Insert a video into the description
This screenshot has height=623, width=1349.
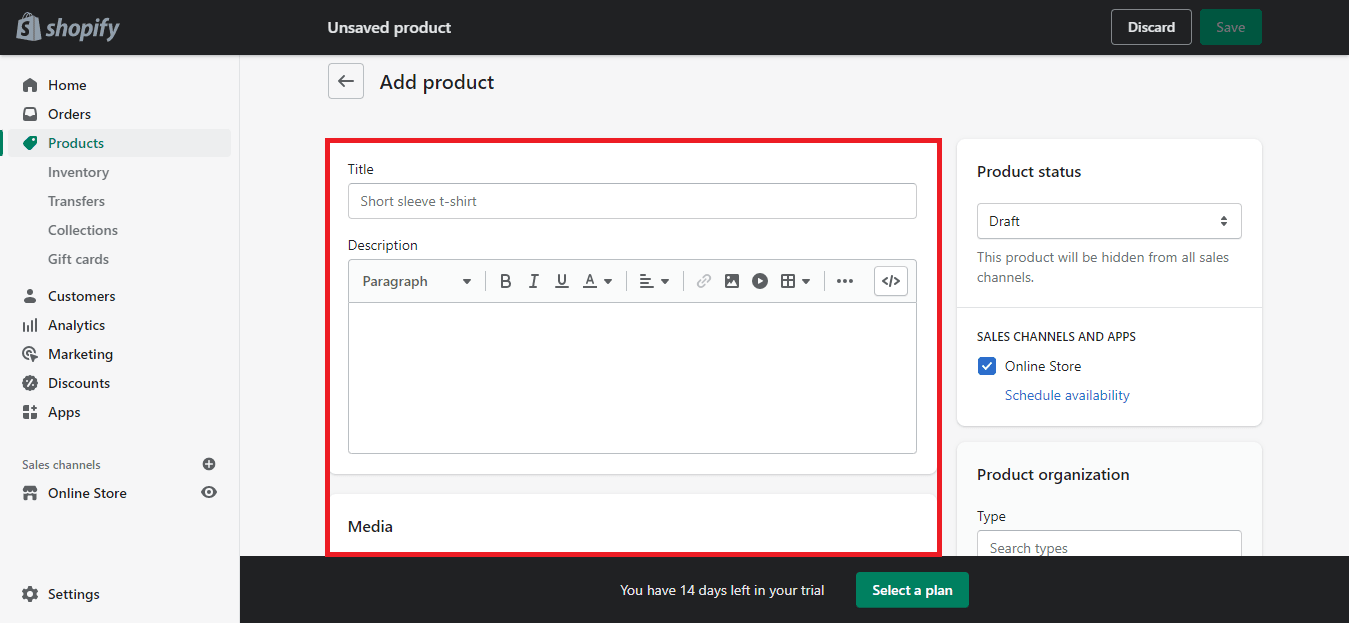[x=760, y=281]
